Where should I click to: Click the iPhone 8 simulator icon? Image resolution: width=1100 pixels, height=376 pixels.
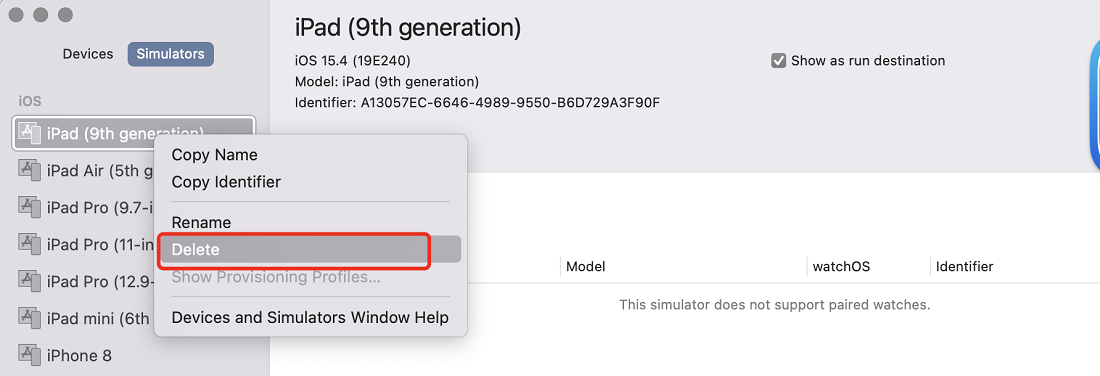tap(29, 355)
